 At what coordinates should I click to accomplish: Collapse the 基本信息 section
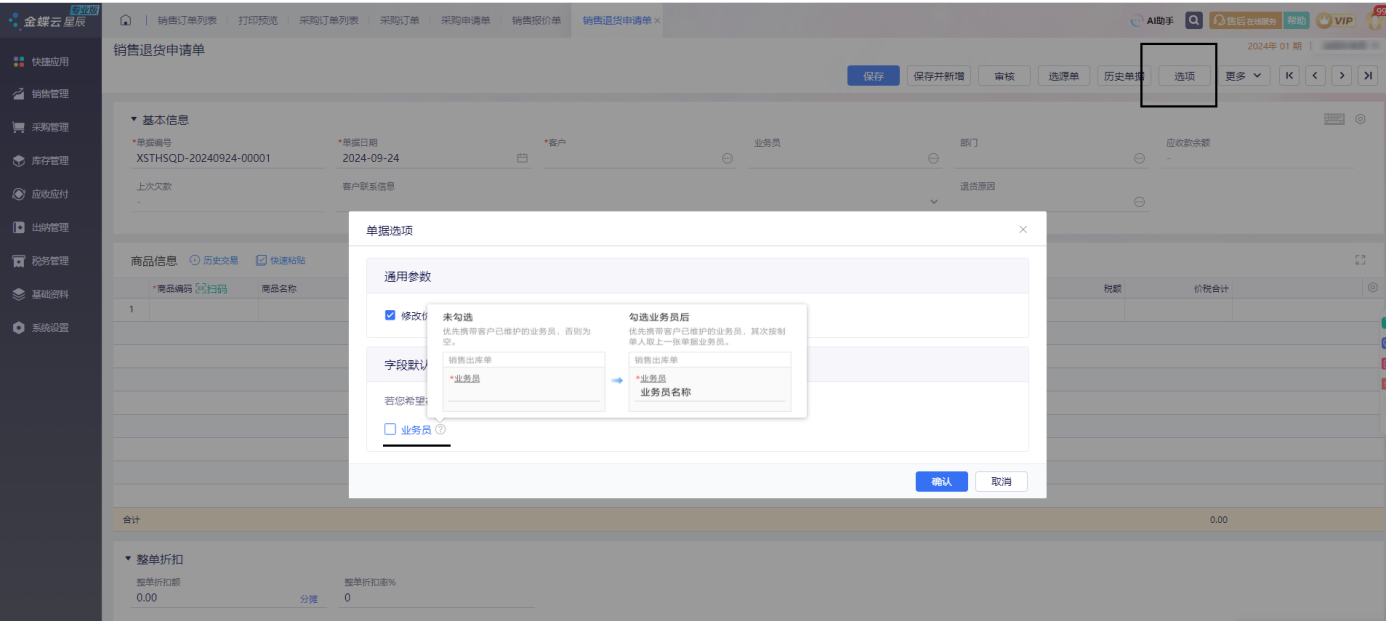click(134, 119)
